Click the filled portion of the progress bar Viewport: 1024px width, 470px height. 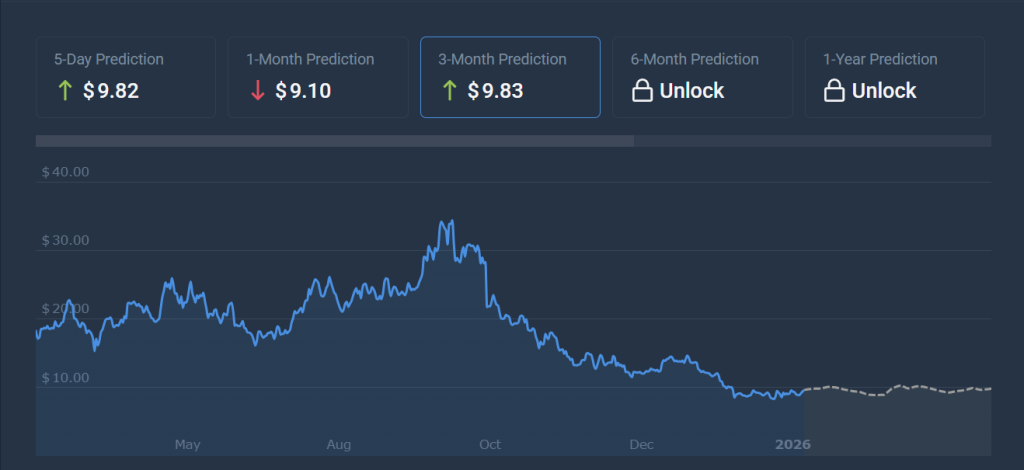(334, 141)
